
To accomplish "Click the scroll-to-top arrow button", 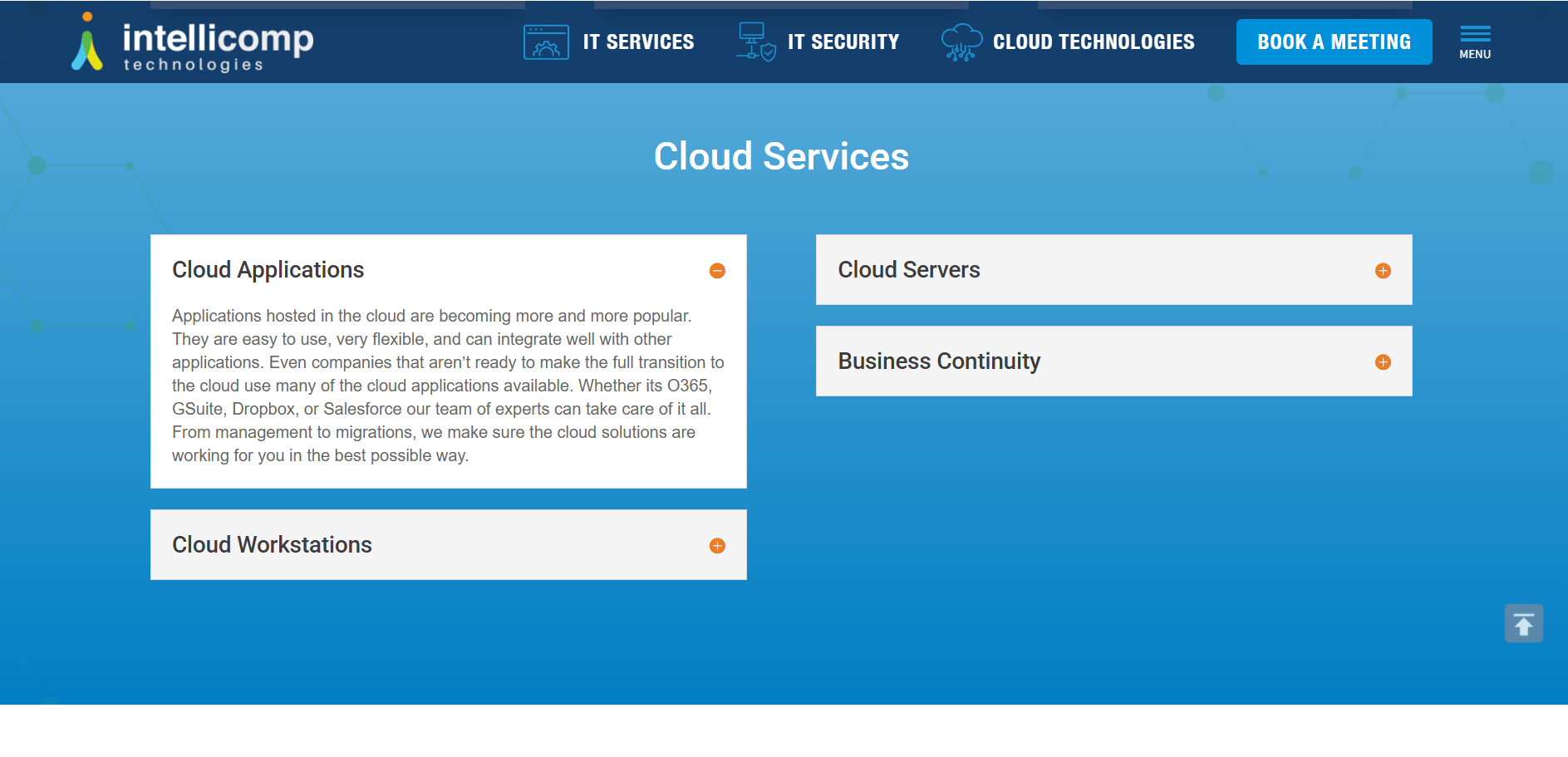I will 1523,623.
